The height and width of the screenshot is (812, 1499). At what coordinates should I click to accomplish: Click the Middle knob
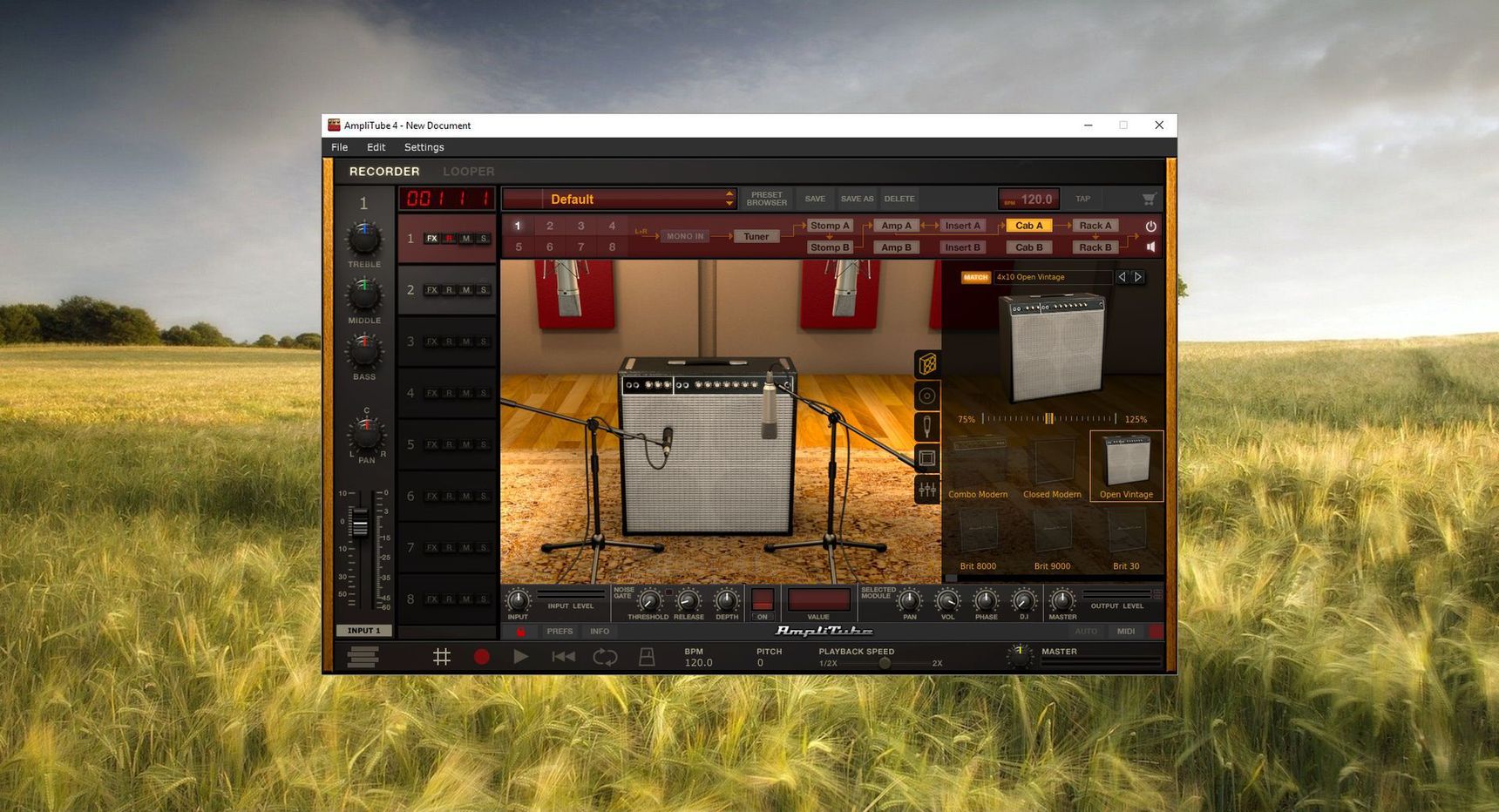364,295
